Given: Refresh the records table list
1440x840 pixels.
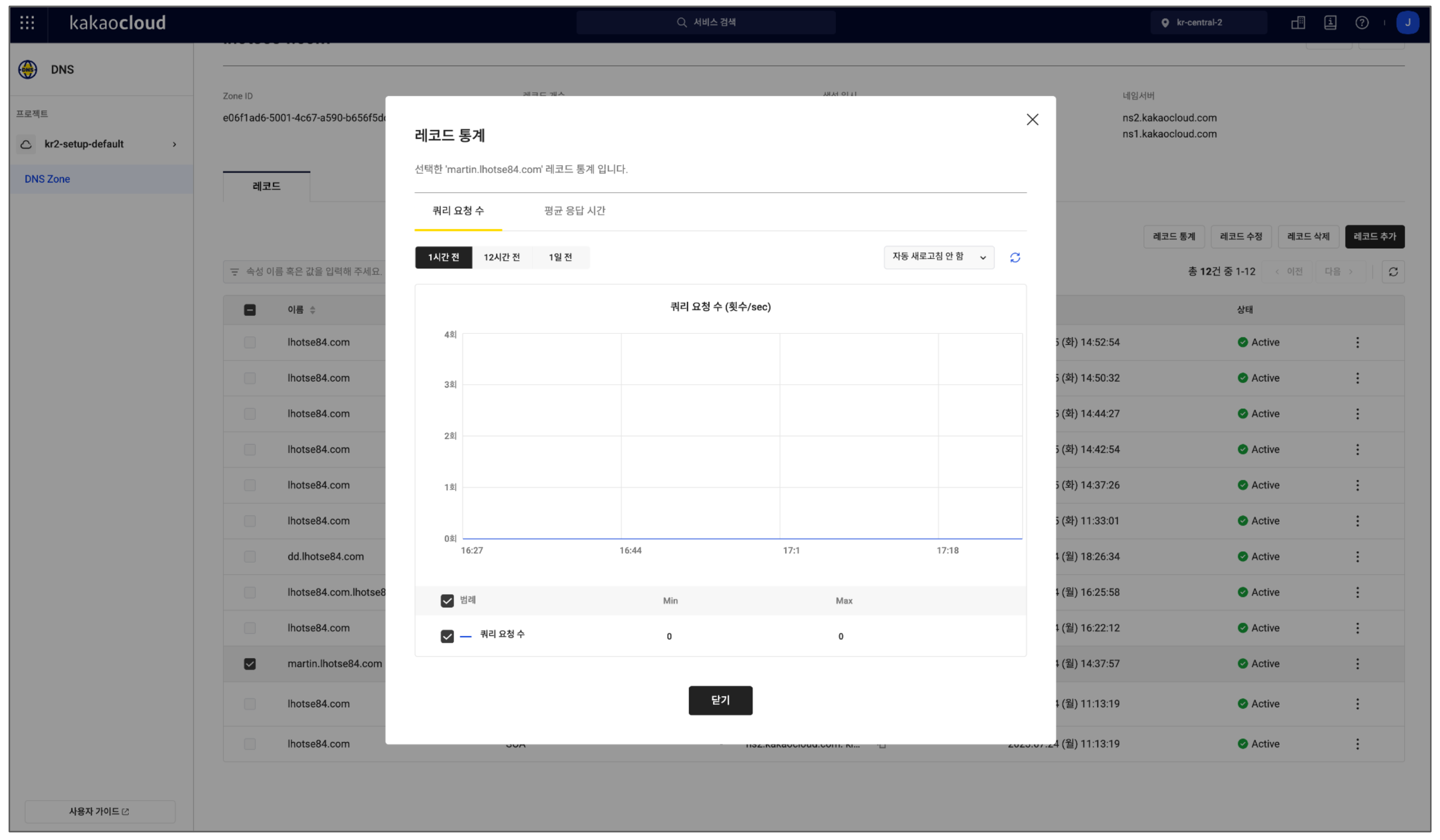Looking at the screenshot, I should (1393, 271).
